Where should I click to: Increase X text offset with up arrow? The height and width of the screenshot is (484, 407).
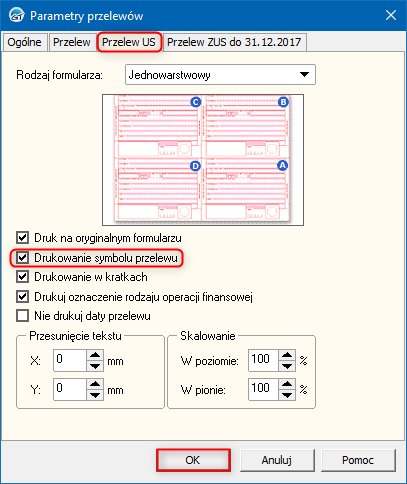click(95, 355)
